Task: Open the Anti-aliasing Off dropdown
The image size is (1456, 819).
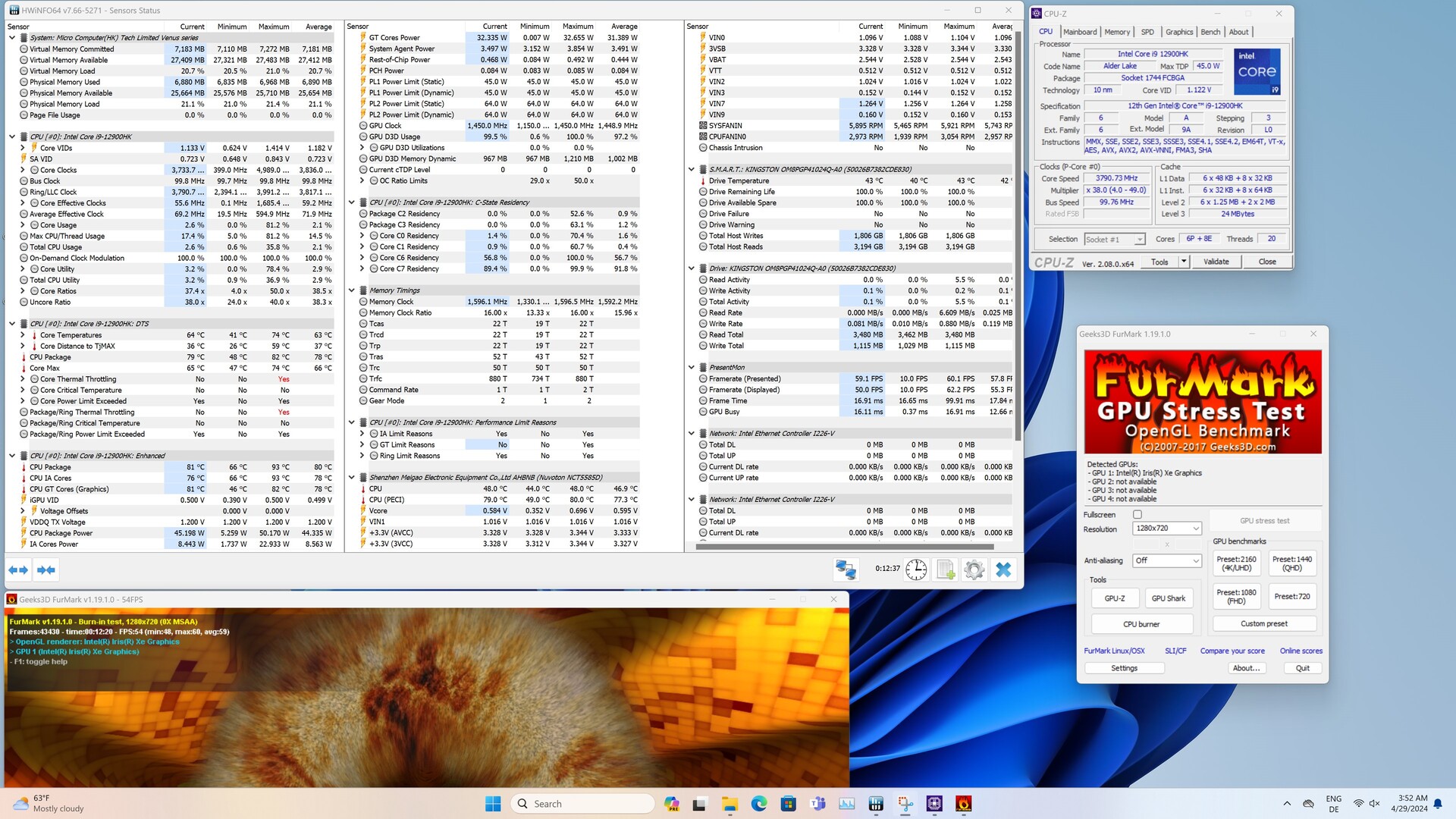Action: click(x=1167, y=560)
